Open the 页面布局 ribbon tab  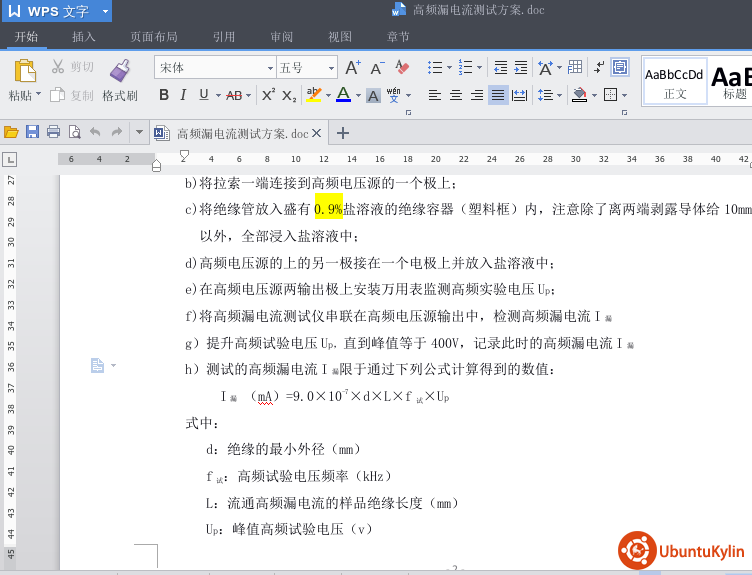pyautogui.click(x=154, y=37)
